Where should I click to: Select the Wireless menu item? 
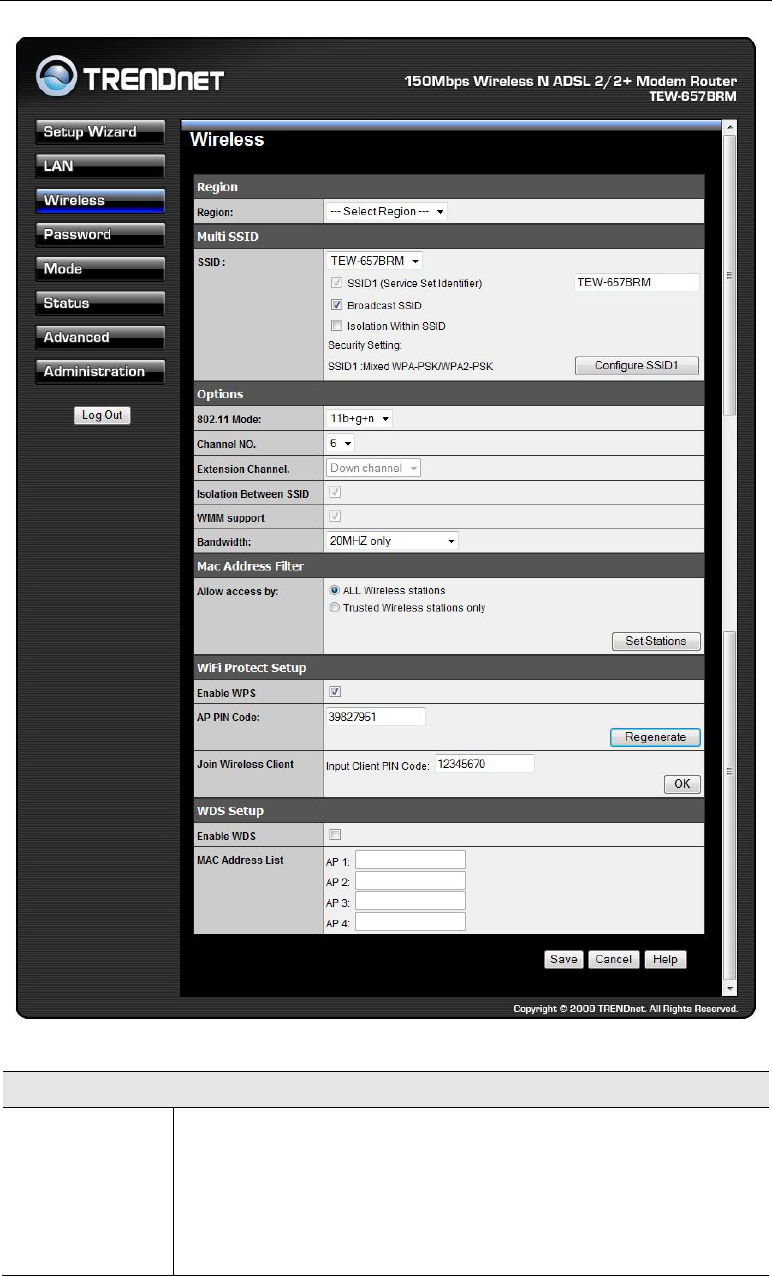point(100,201)
